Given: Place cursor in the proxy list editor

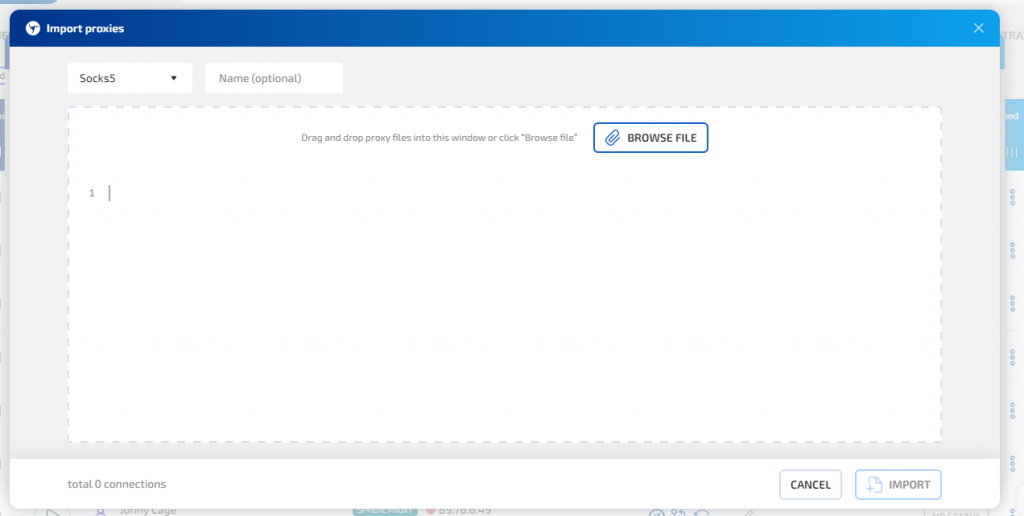Looking at the screenshot, I should click(500, 300).
